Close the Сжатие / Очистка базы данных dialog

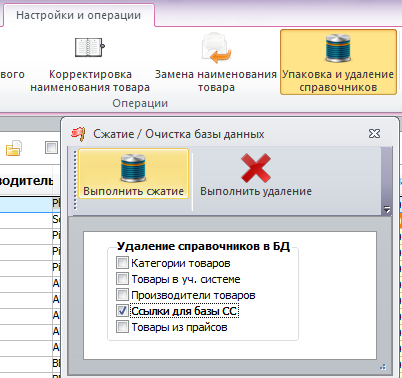[374, 134]
